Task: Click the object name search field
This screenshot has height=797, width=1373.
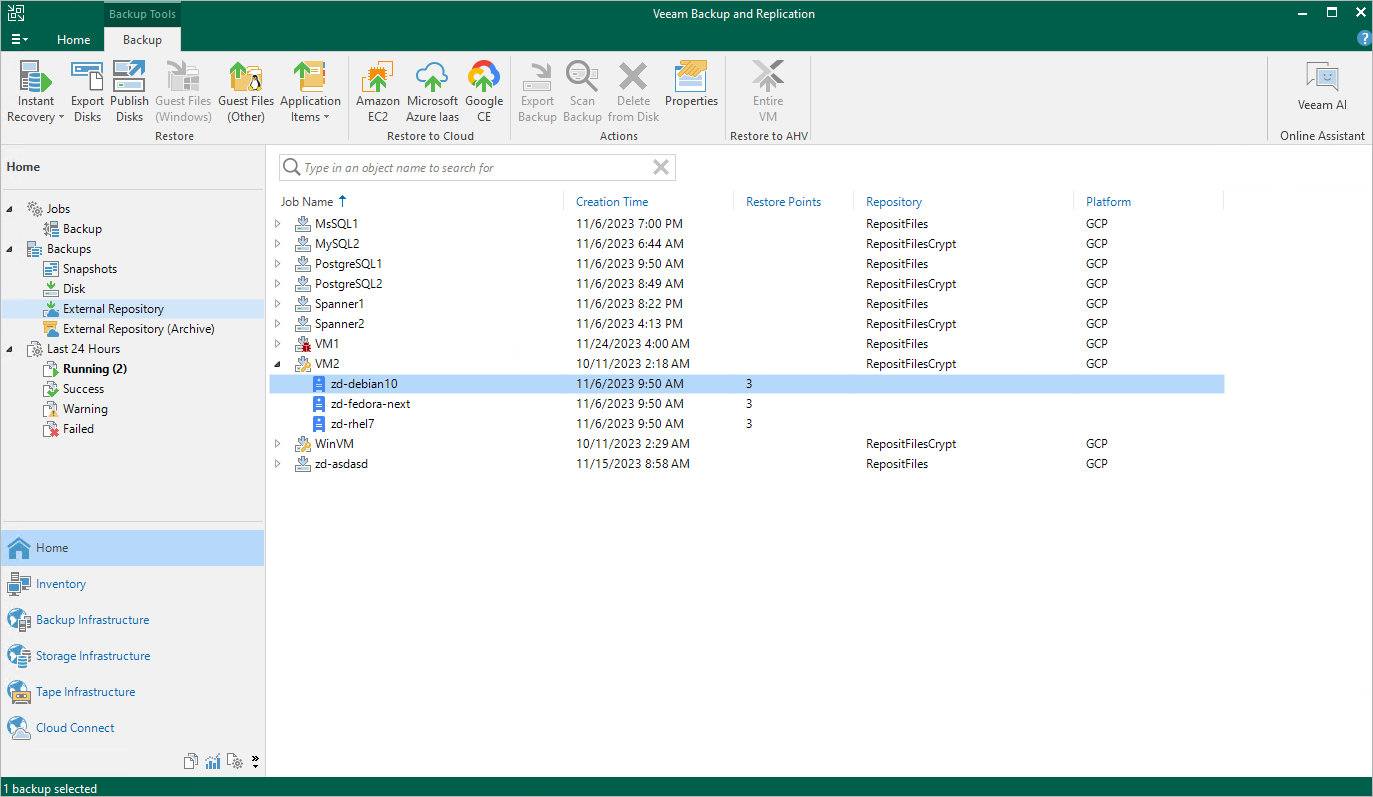Action: pos(478,167)
